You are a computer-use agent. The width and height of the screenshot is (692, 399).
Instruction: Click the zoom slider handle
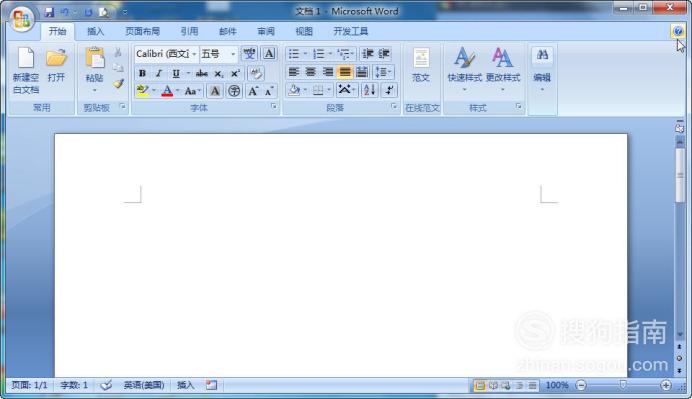tap(623, 385)
